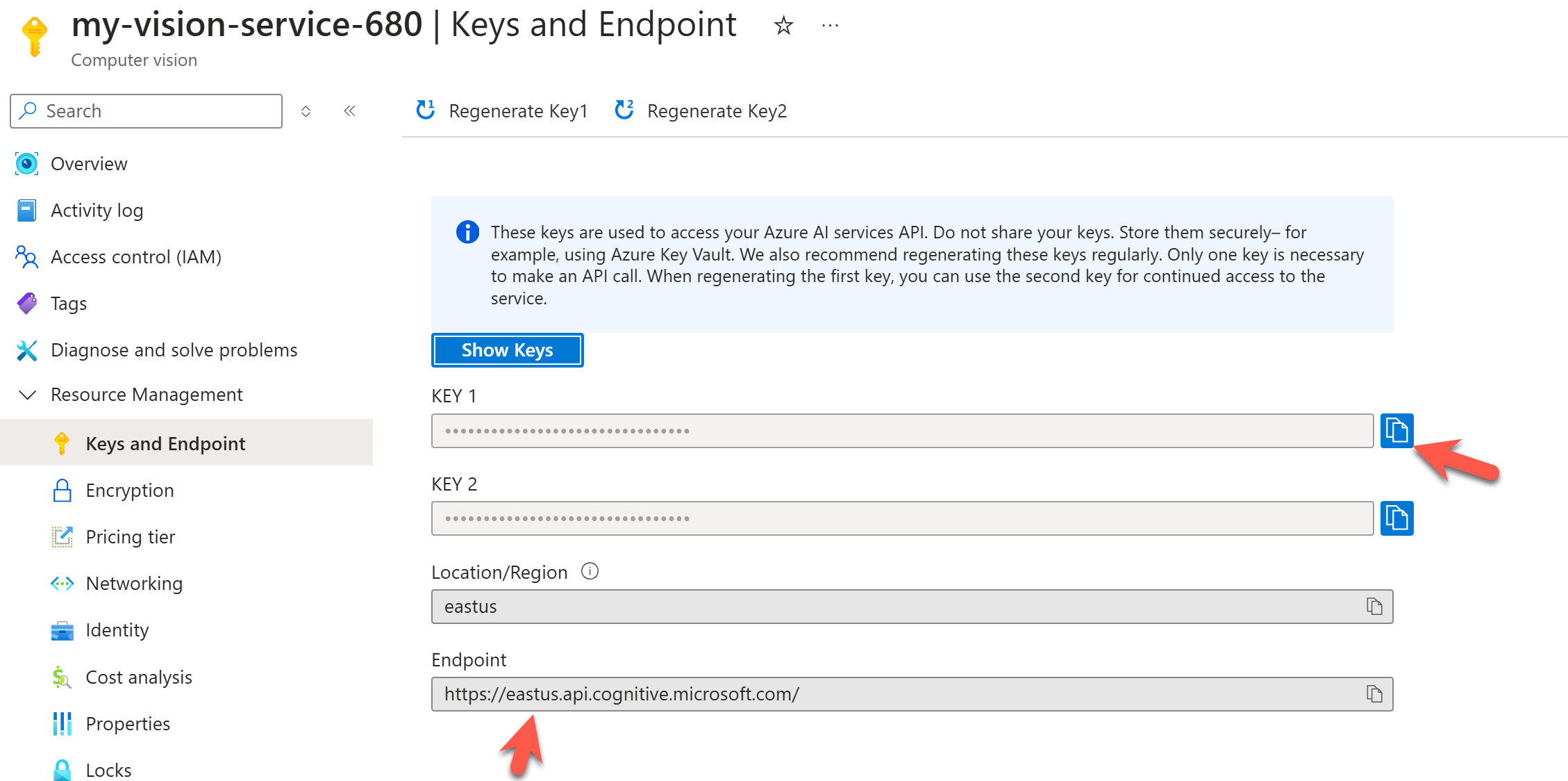Click the blue info icon in notice banner
The image size is (1568, 781).
[x=467, y=232]
